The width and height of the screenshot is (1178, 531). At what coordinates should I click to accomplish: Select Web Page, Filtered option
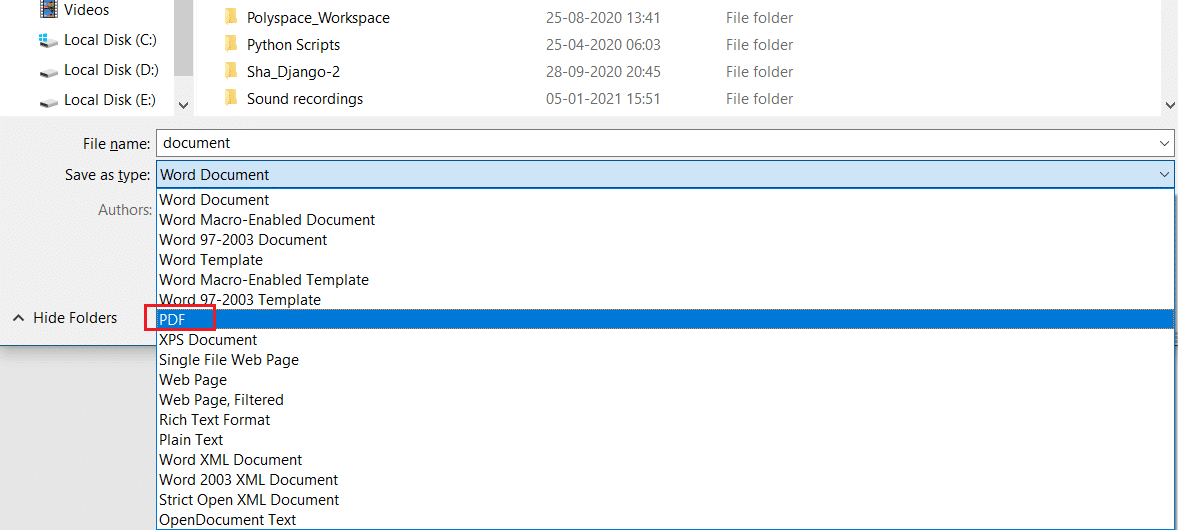click(x=665, y=400)
